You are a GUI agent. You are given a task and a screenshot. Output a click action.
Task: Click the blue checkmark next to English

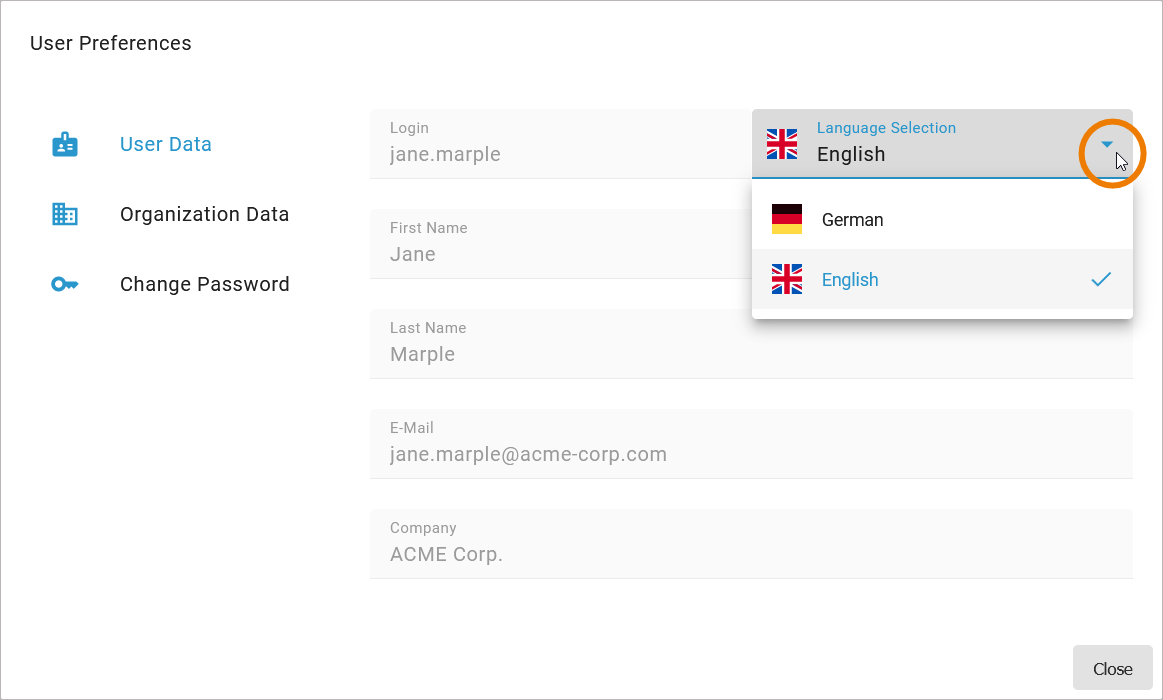[x=1101, y=279]
